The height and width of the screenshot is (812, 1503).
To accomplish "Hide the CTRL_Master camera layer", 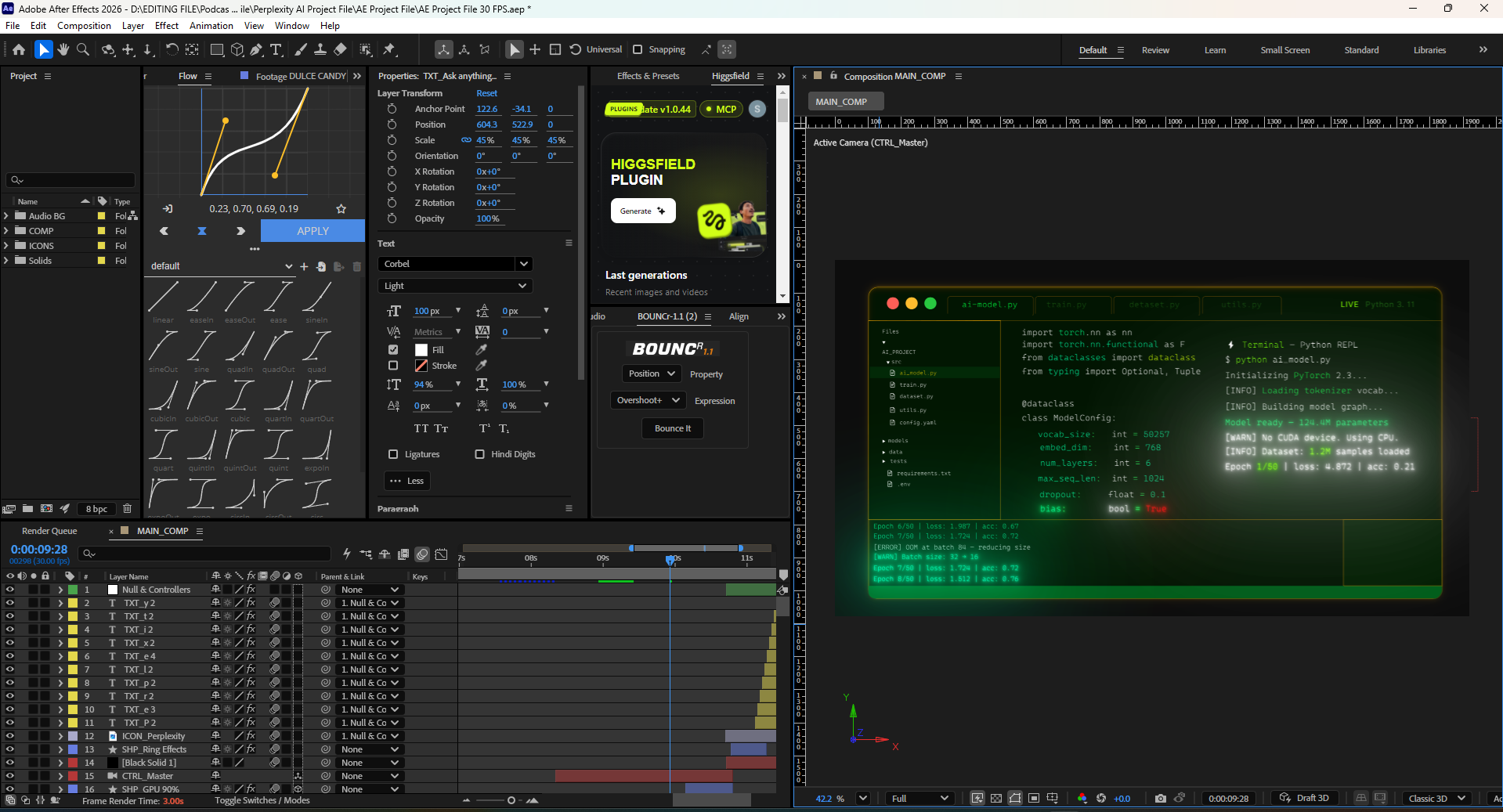I will pos(9,776).
